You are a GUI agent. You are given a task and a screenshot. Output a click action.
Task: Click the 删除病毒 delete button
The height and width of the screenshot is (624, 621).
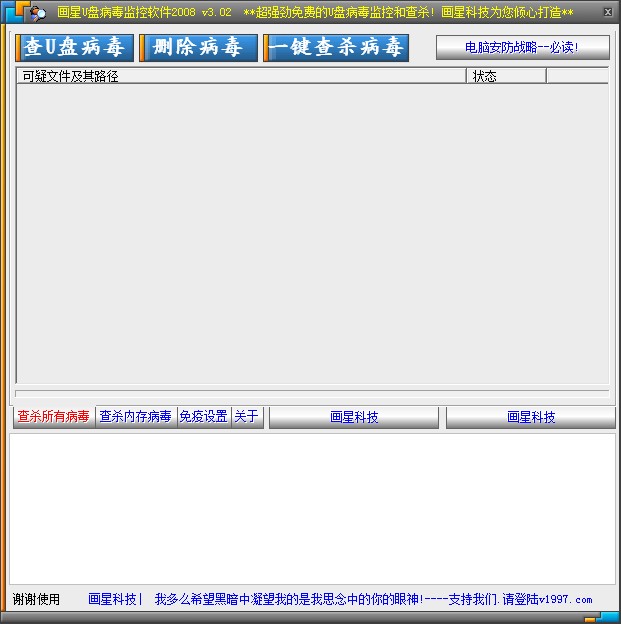point(198,48)
